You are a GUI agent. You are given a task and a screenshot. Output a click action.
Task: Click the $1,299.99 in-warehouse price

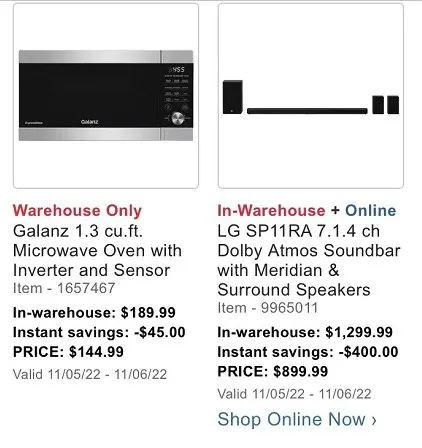click(x=359, y=332)
